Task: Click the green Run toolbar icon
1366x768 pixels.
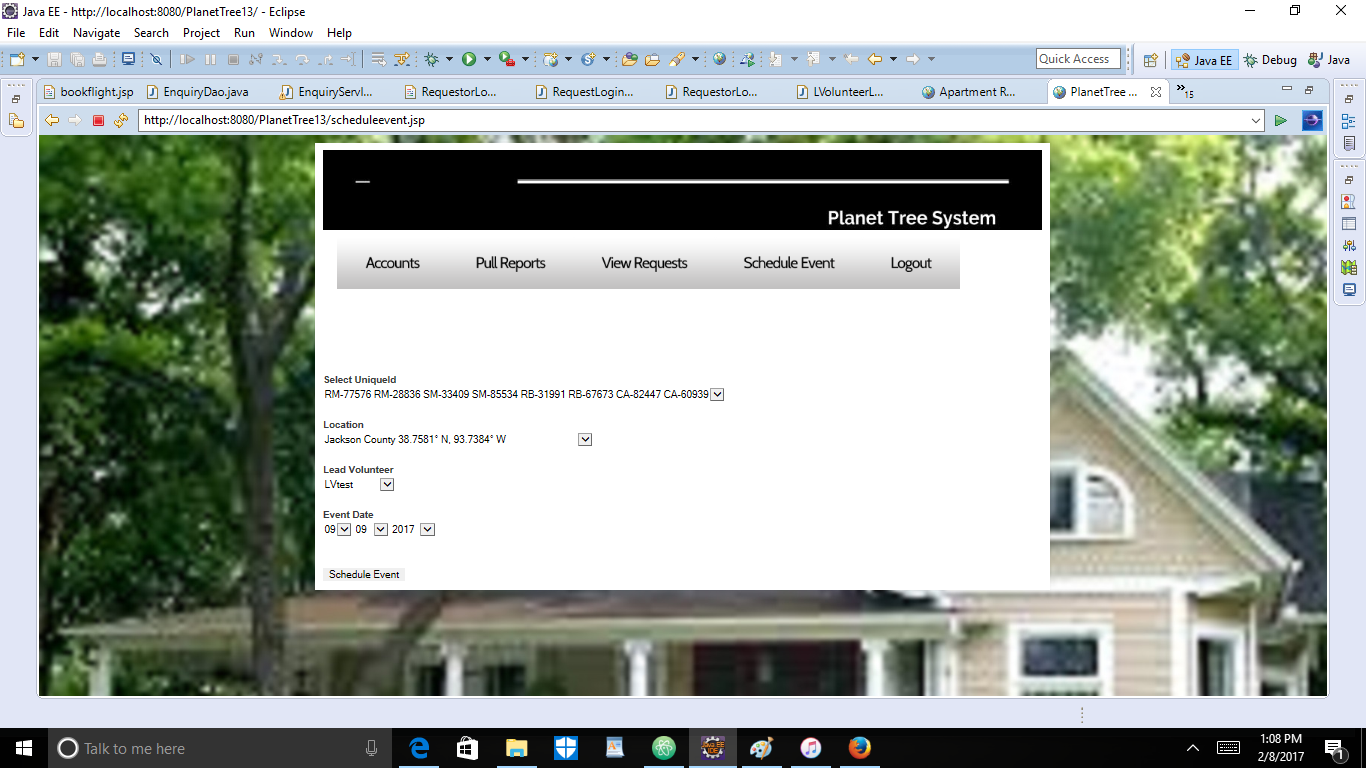Action: click(468, 59)
